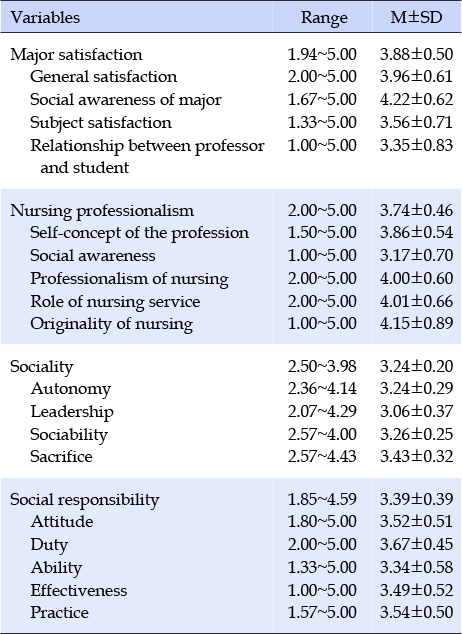Click Social awareness of major label

point(126,99)
